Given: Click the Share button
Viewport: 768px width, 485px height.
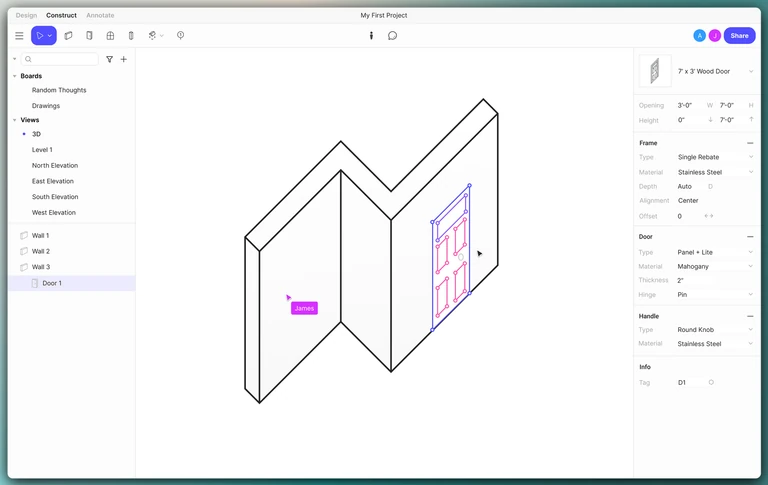Looking at the screenshot, I should (x=739, y=36).
